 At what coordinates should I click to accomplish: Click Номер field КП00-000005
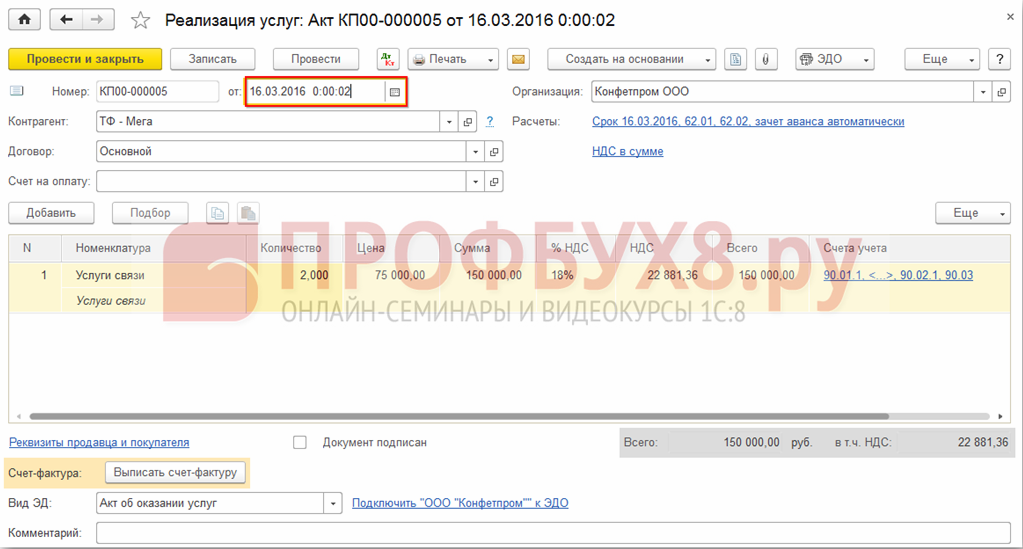click(157, 92)
